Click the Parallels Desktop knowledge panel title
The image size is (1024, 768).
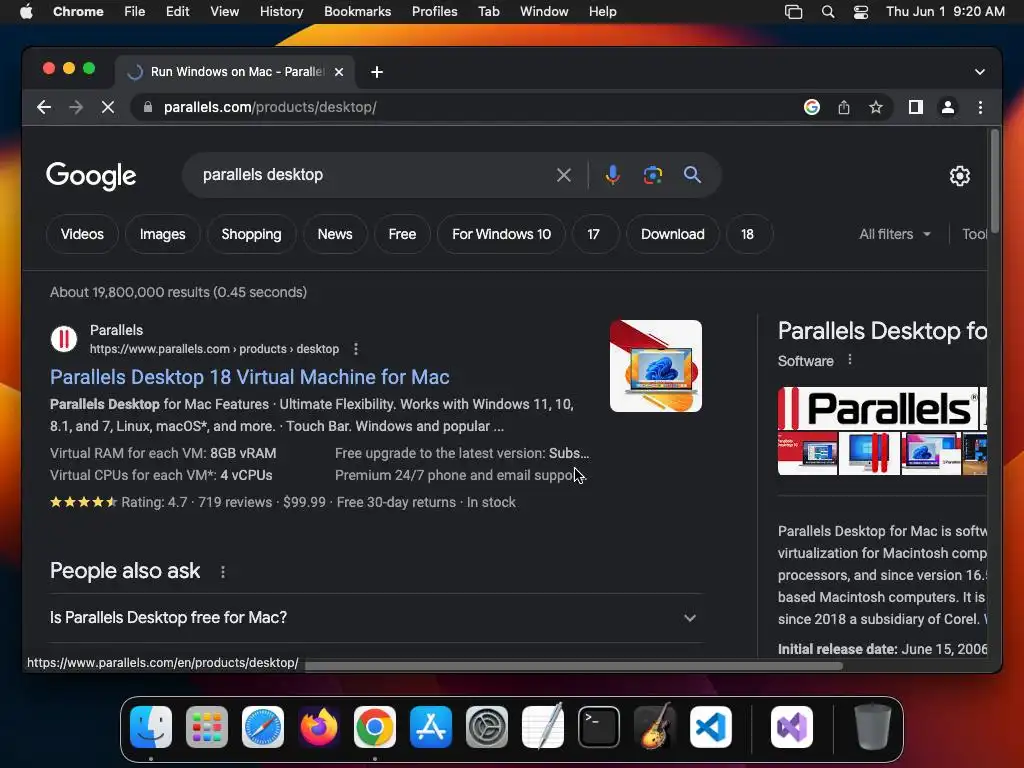882,330
